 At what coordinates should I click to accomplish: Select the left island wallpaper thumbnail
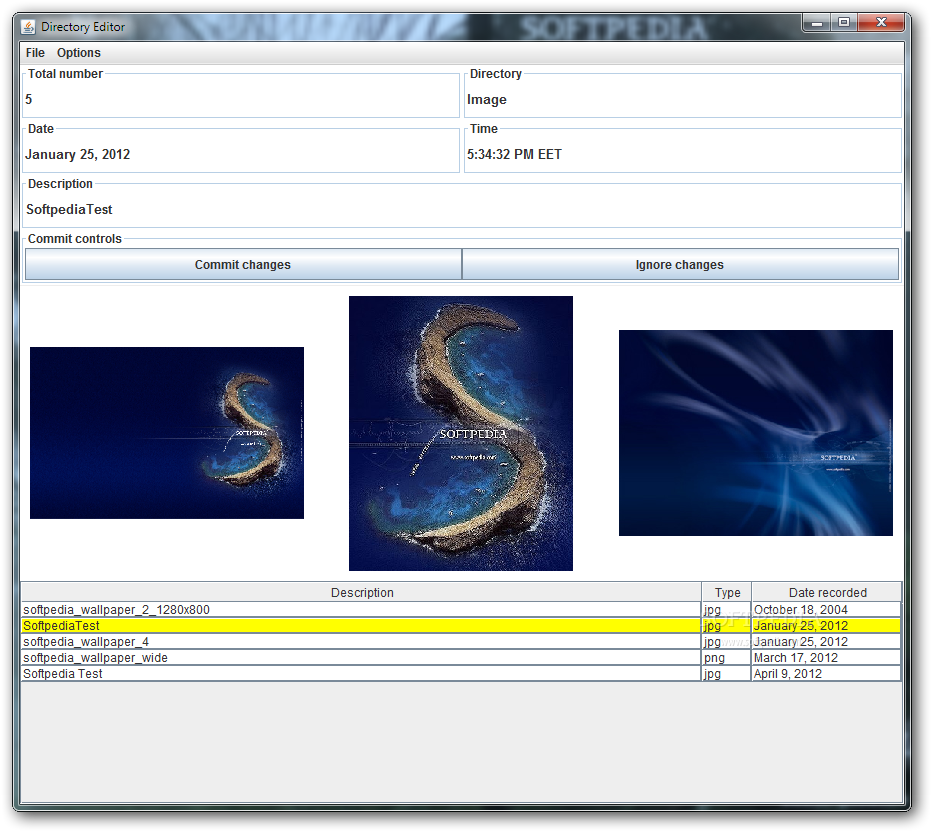point(167,433)
